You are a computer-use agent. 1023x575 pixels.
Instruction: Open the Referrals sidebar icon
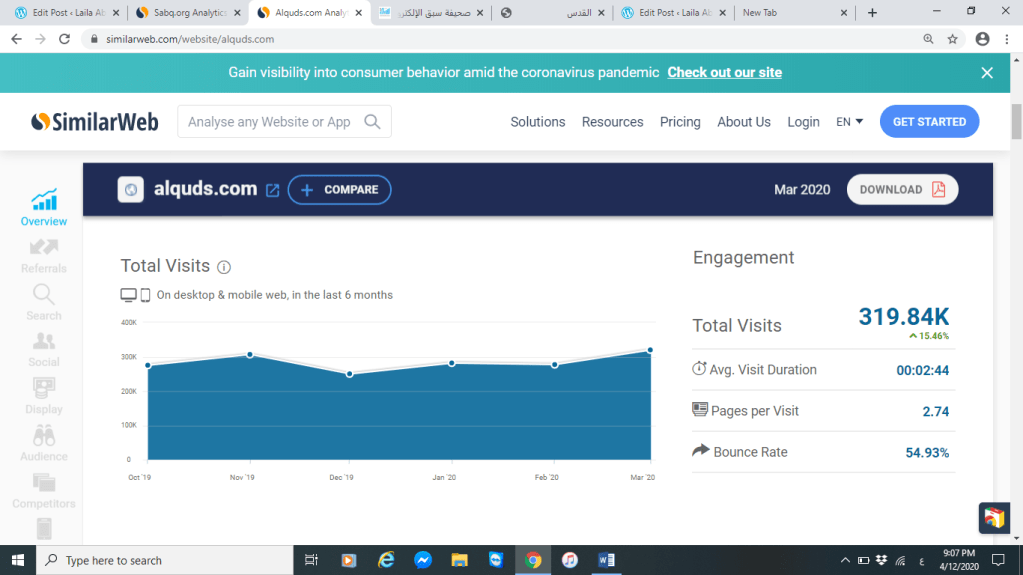point(44,247)
